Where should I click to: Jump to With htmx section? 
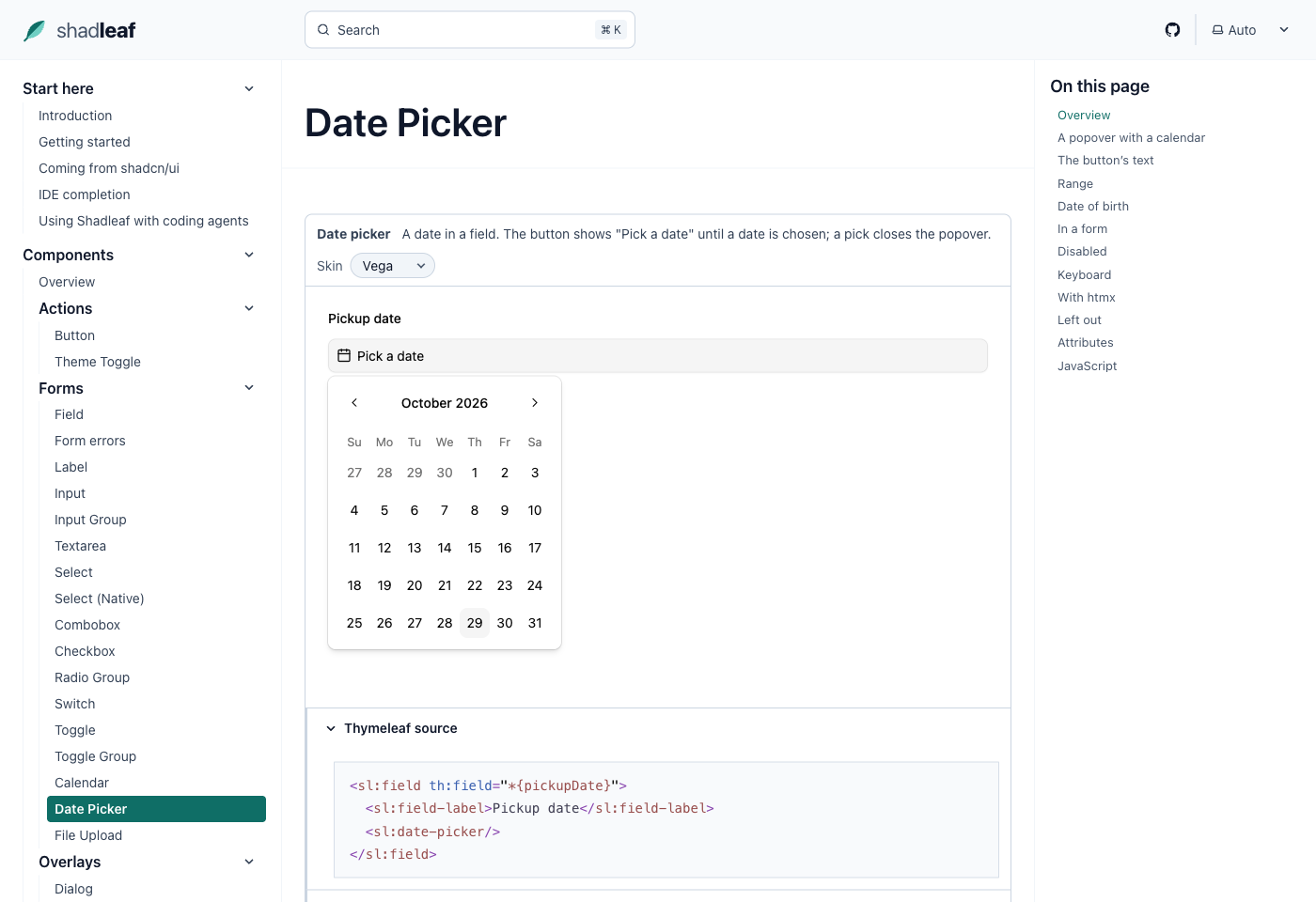click(1087, 297)
